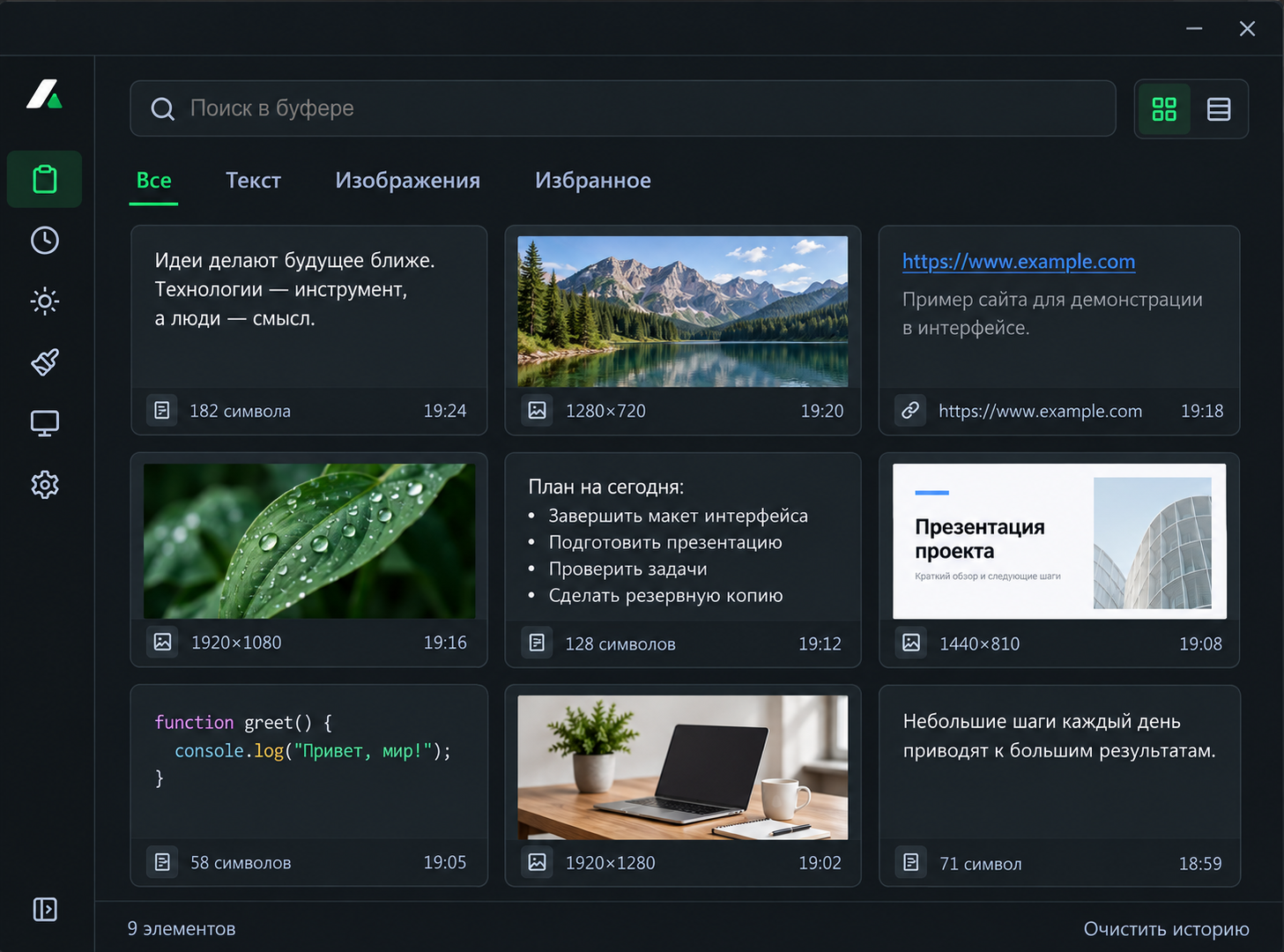This screenshot has width=1284, height=952.
Task: Click the 71 символ label
Action: click(981, 864)
